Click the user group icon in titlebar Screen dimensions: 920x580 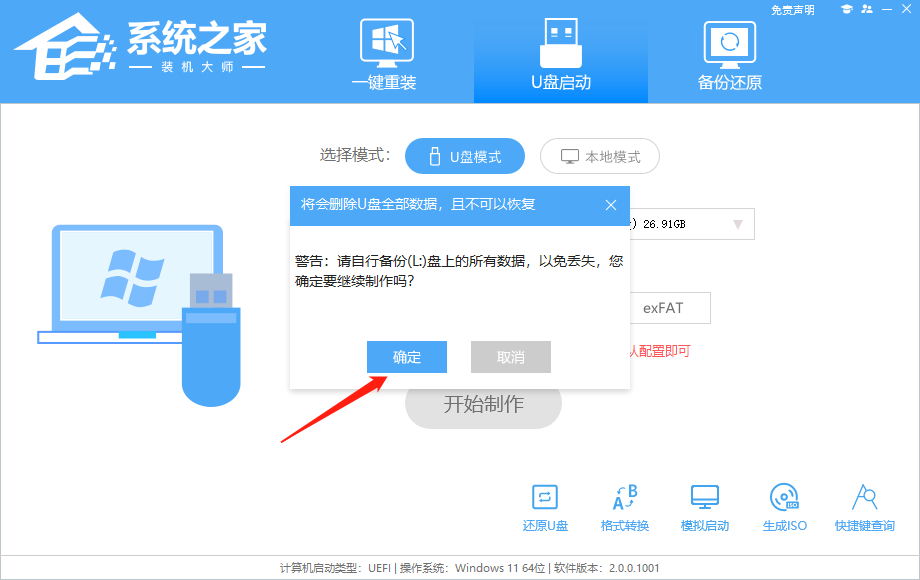867,9
